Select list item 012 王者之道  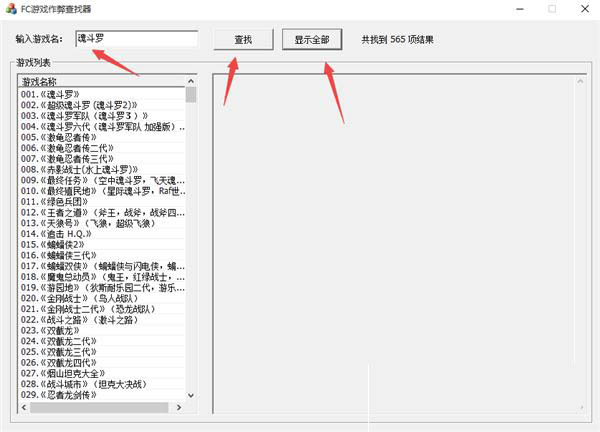coord(101,212)
